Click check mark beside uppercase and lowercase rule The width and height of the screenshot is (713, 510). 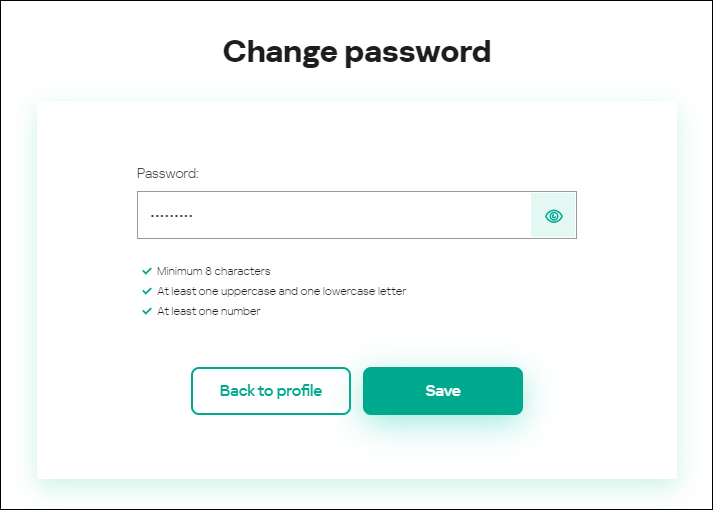pyautogui.click(x=147, y=291)
